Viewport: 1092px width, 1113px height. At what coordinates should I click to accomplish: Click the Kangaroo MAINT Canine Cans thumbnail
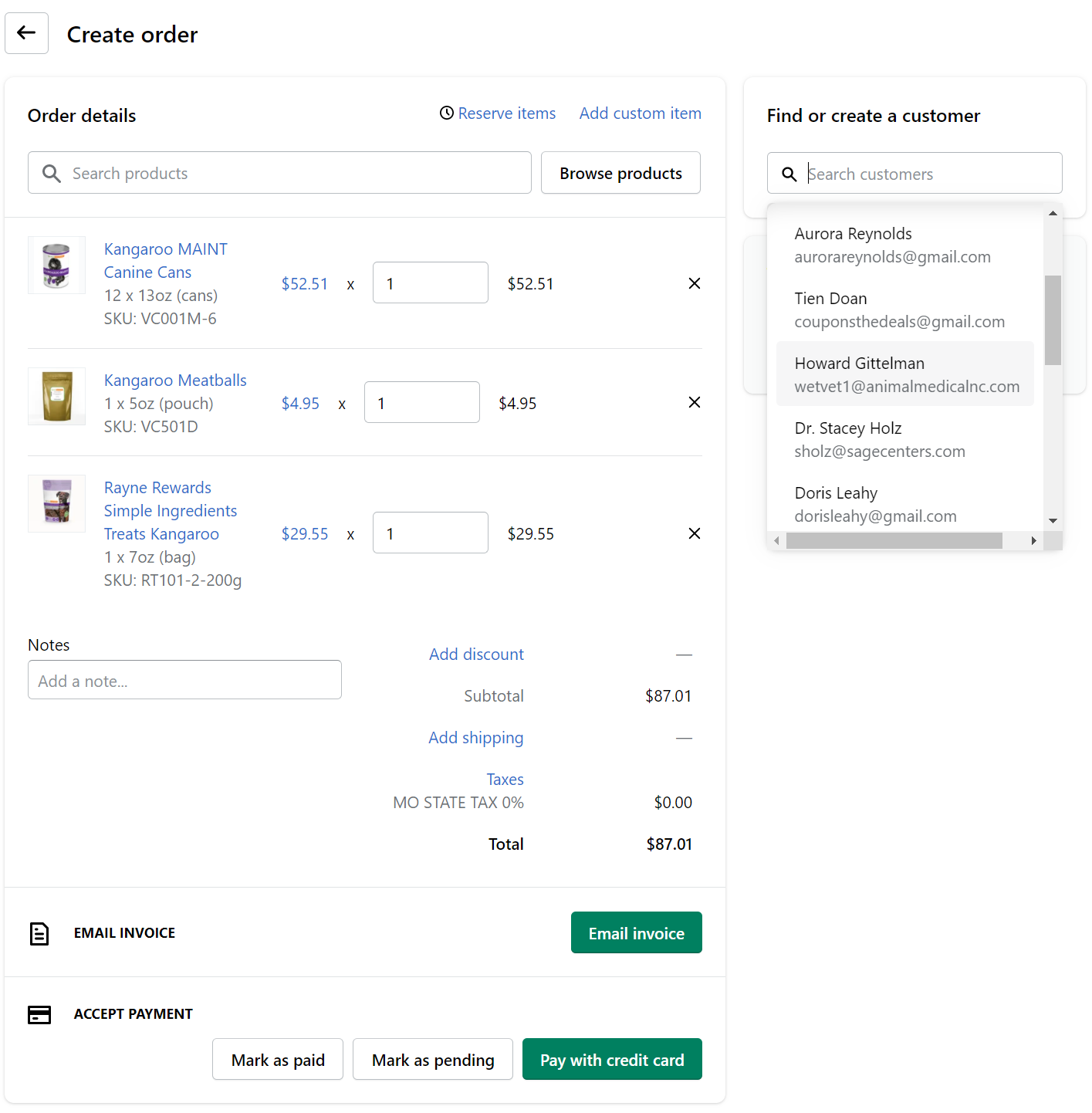click(56, 265)
